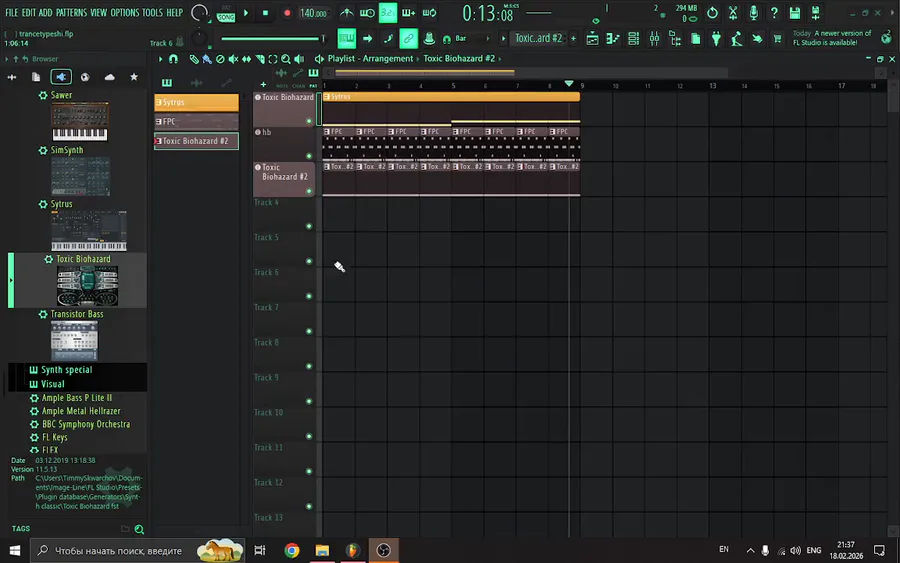This screenshot has width=900, height=563.
Task: Mute Track 4 using its green LED
Action: click(309, 226)
